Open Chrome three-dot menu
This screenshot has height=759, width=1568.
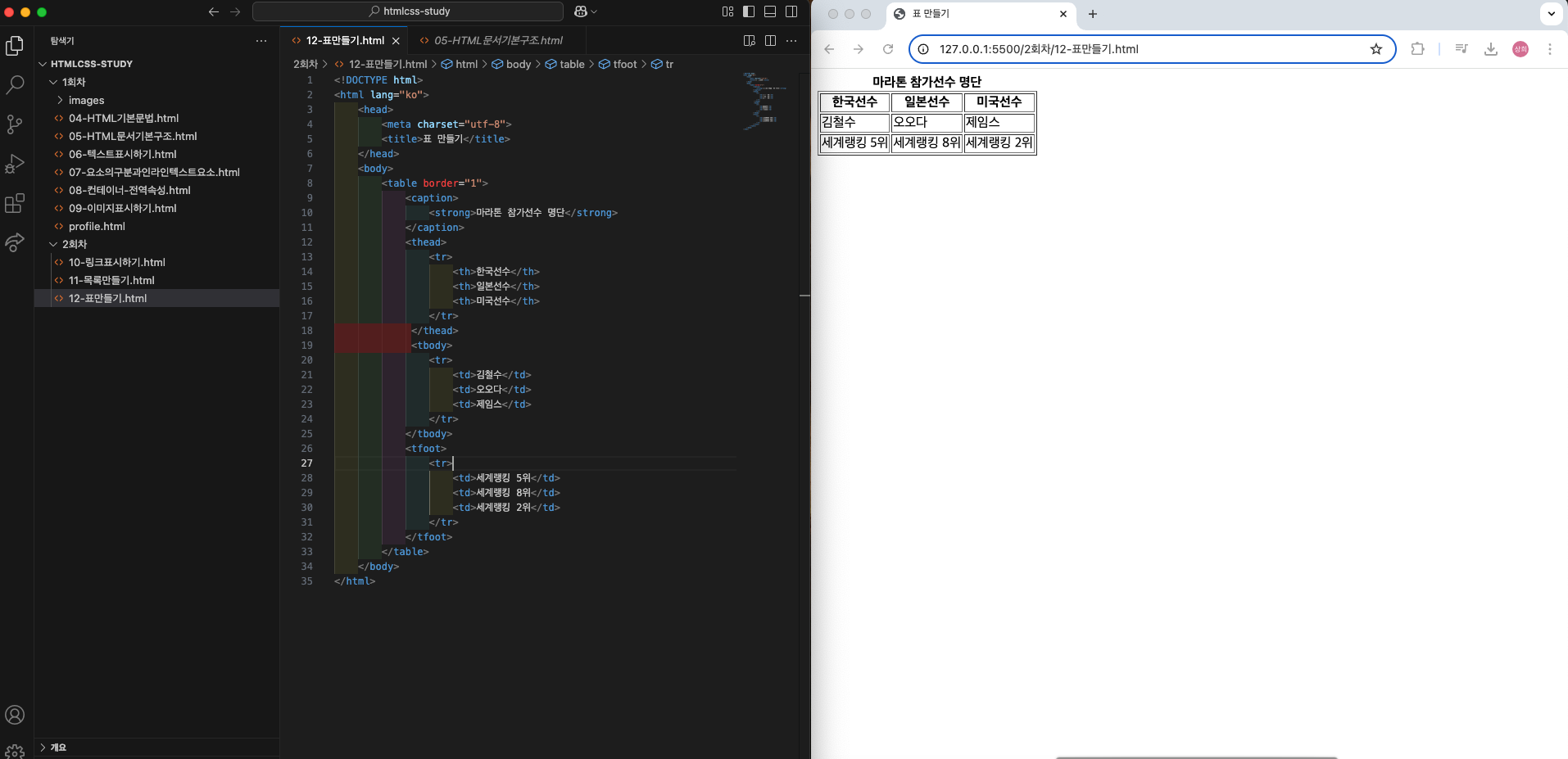click(1550, 49)
